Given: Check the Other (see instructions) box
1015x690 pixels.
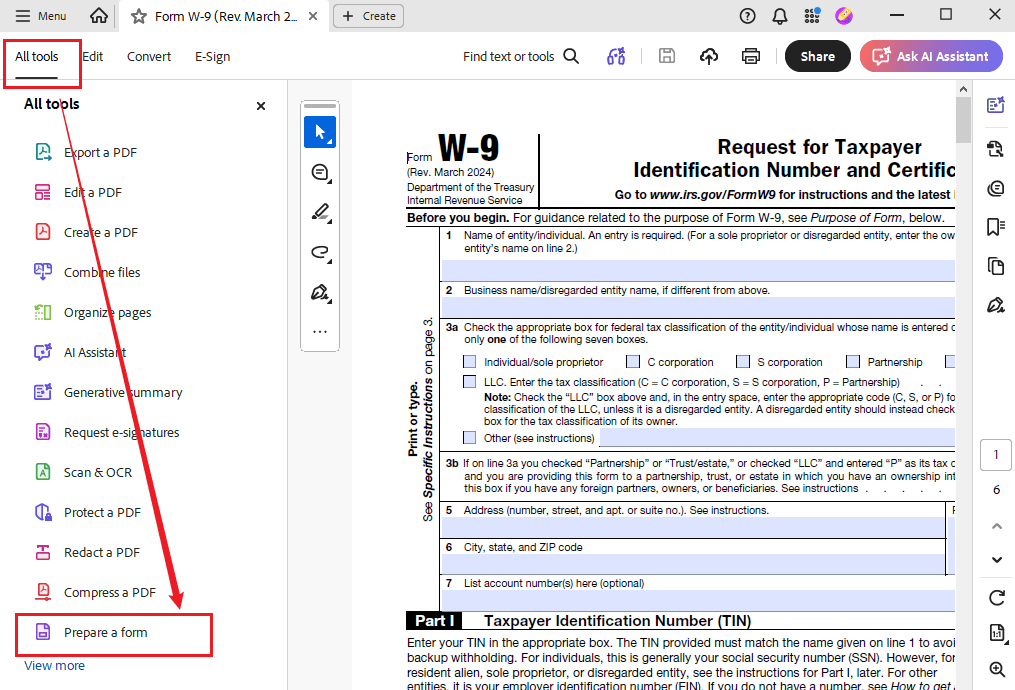Looking at the screenshot, I should click(469, 438).
